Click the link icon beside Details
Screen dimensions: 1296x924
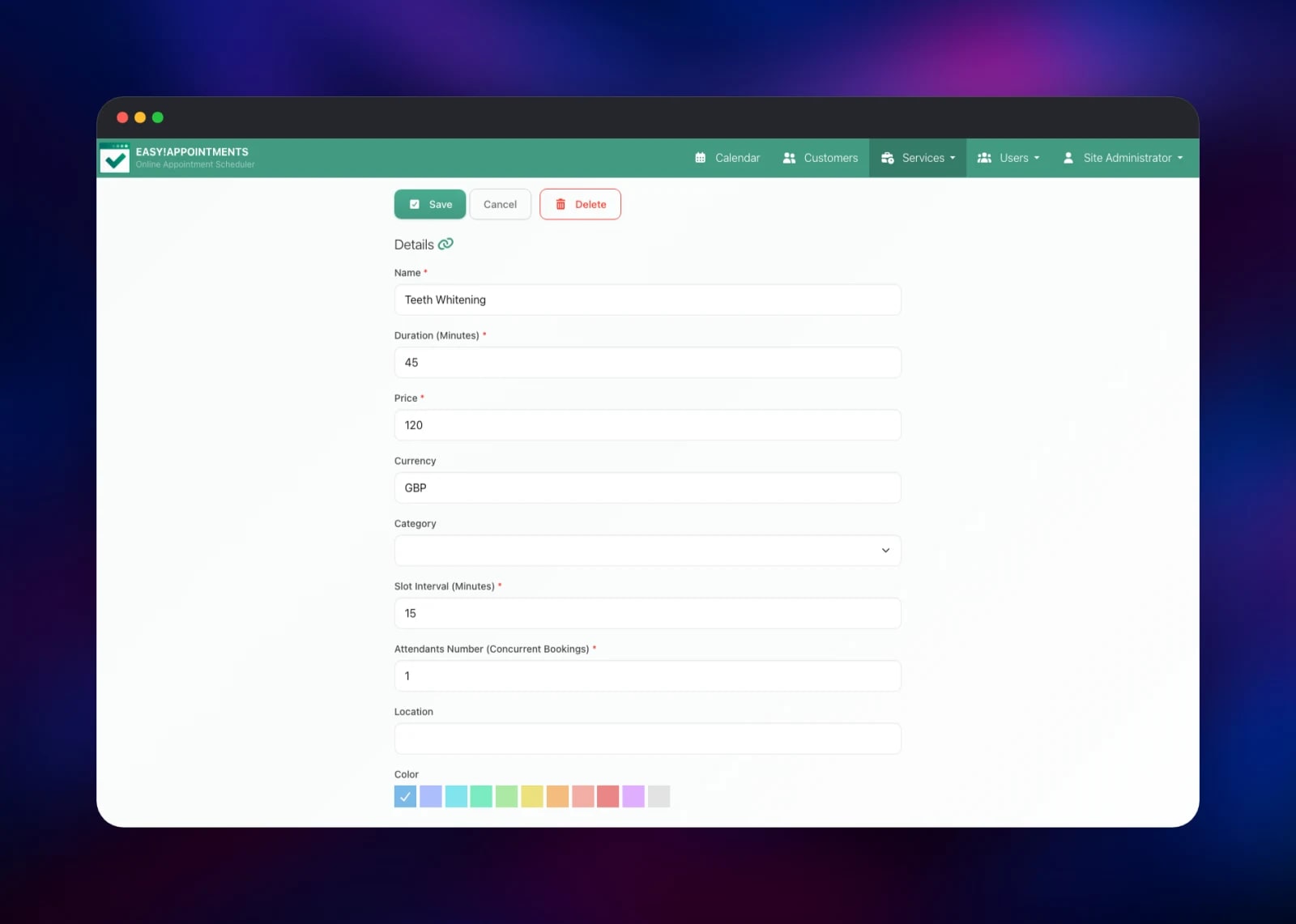click(x=446, y=244)
